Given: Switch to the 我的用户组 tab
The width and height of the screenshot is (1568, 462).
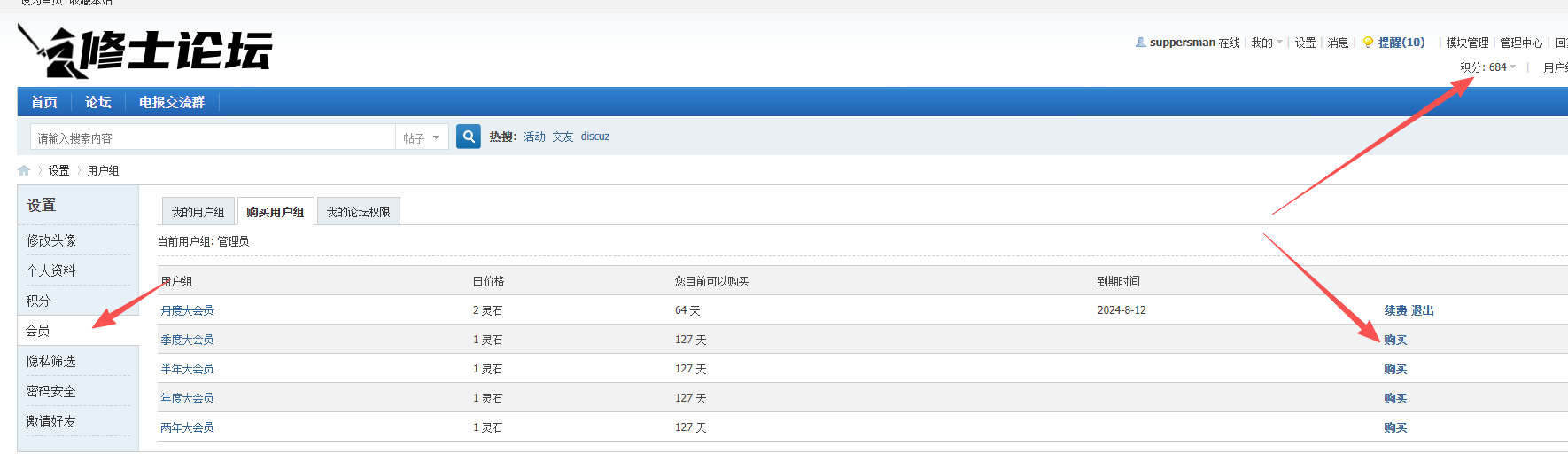Looking at the screenshot, I should pyautogui.click(x=198, y=212).
